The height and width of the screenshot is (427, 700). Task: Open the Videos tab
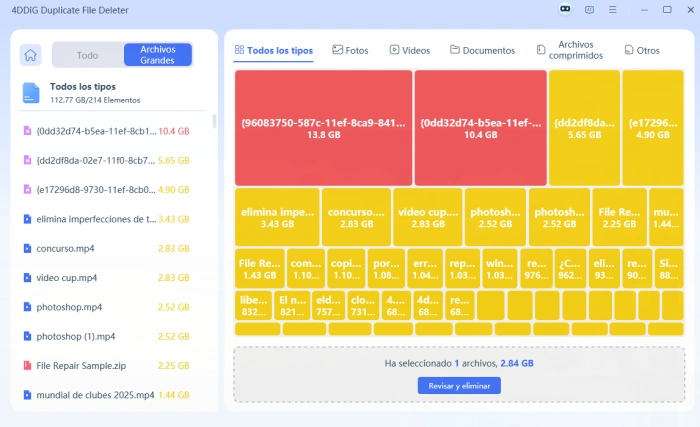click(x=410, y=50)
